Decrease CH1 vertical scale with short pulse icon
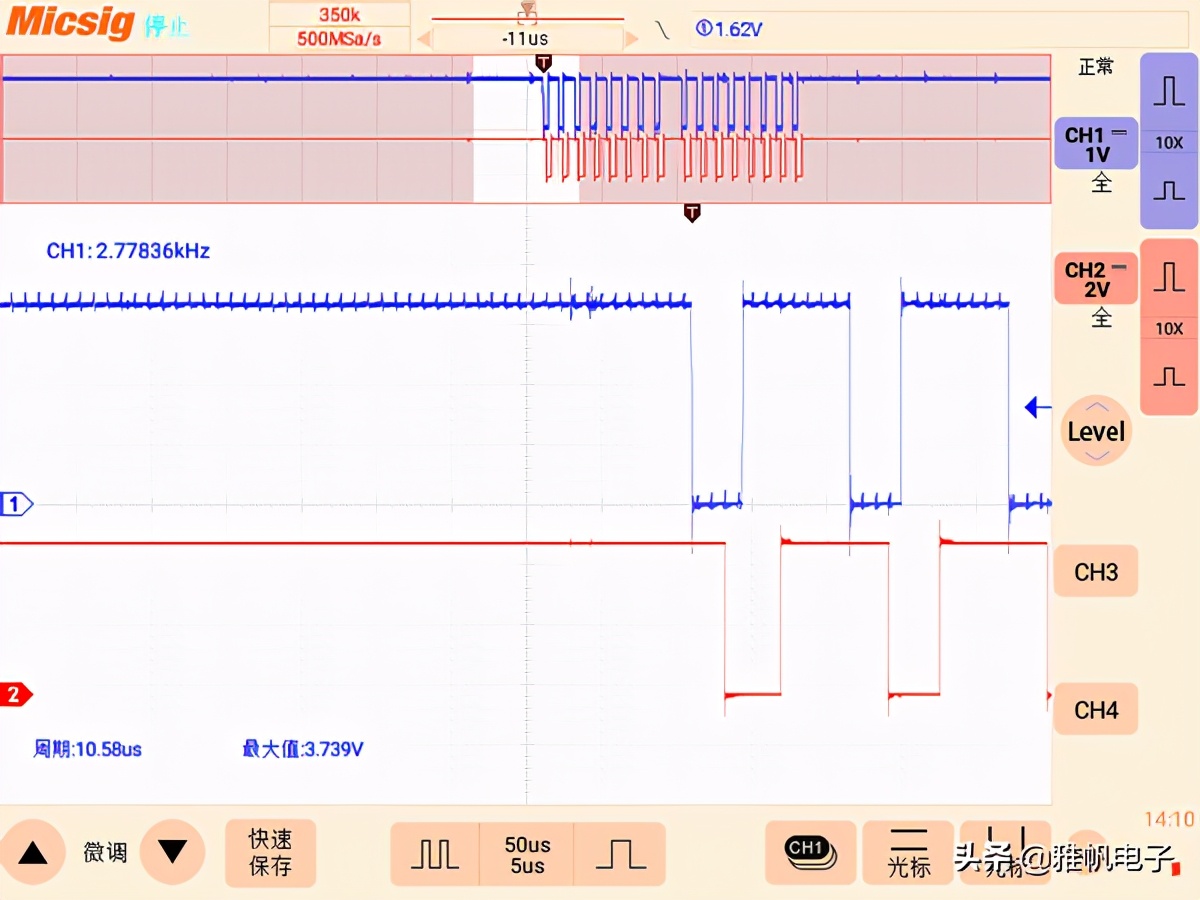Screen dimensions: 1200x900 (x=1168, y=191)
